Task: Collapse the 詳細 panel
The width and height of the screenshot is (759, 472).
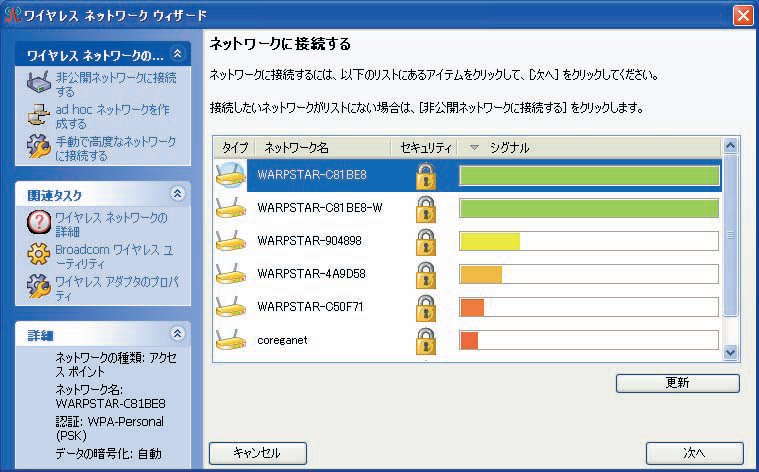Action: 178,334
